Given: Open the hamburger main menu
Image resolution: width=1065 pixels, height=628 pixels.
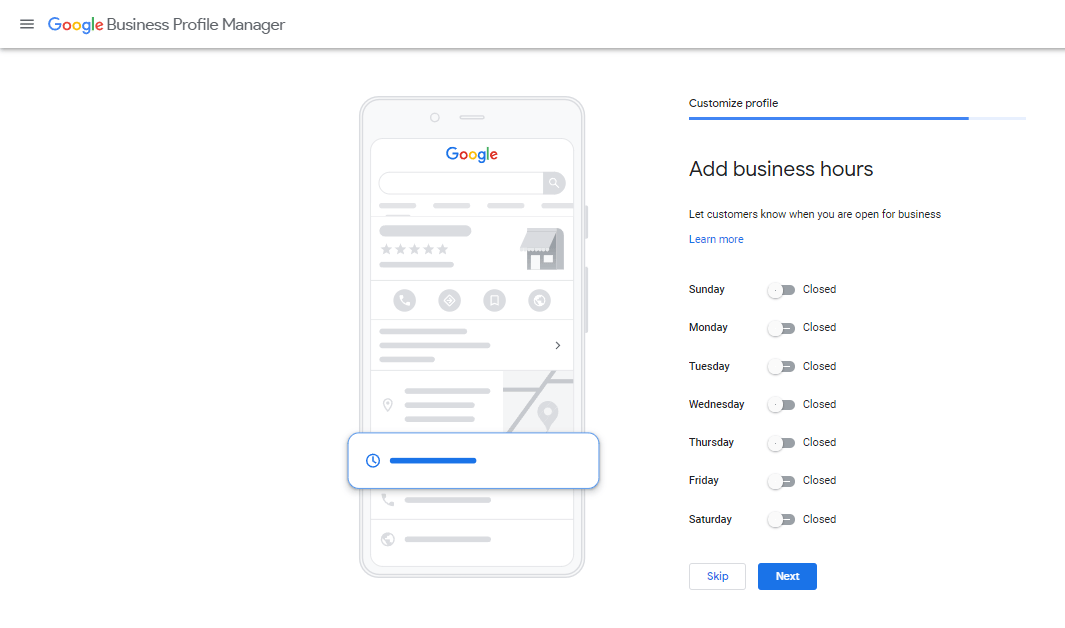Looking at the screenshot, I should [x=27, y=24].
